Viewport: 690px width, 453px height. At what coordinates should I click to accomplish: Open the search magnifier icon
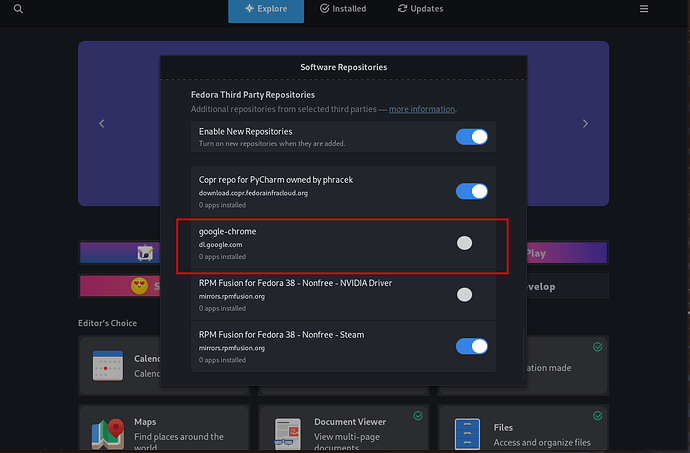point(18,8)
